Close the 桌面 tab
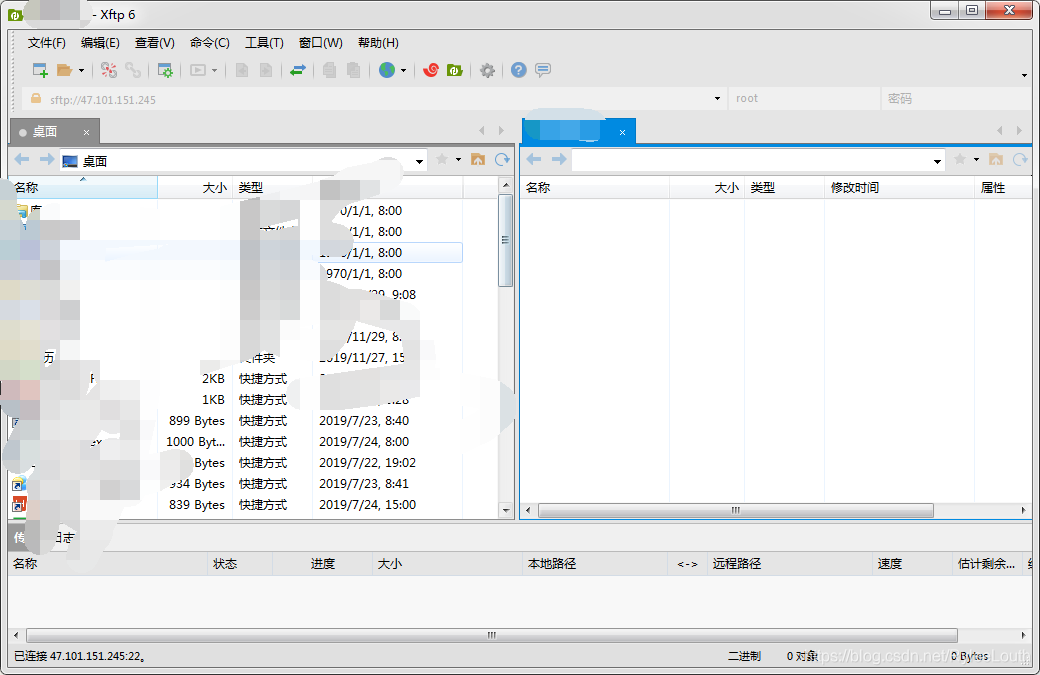 point(86,133)
